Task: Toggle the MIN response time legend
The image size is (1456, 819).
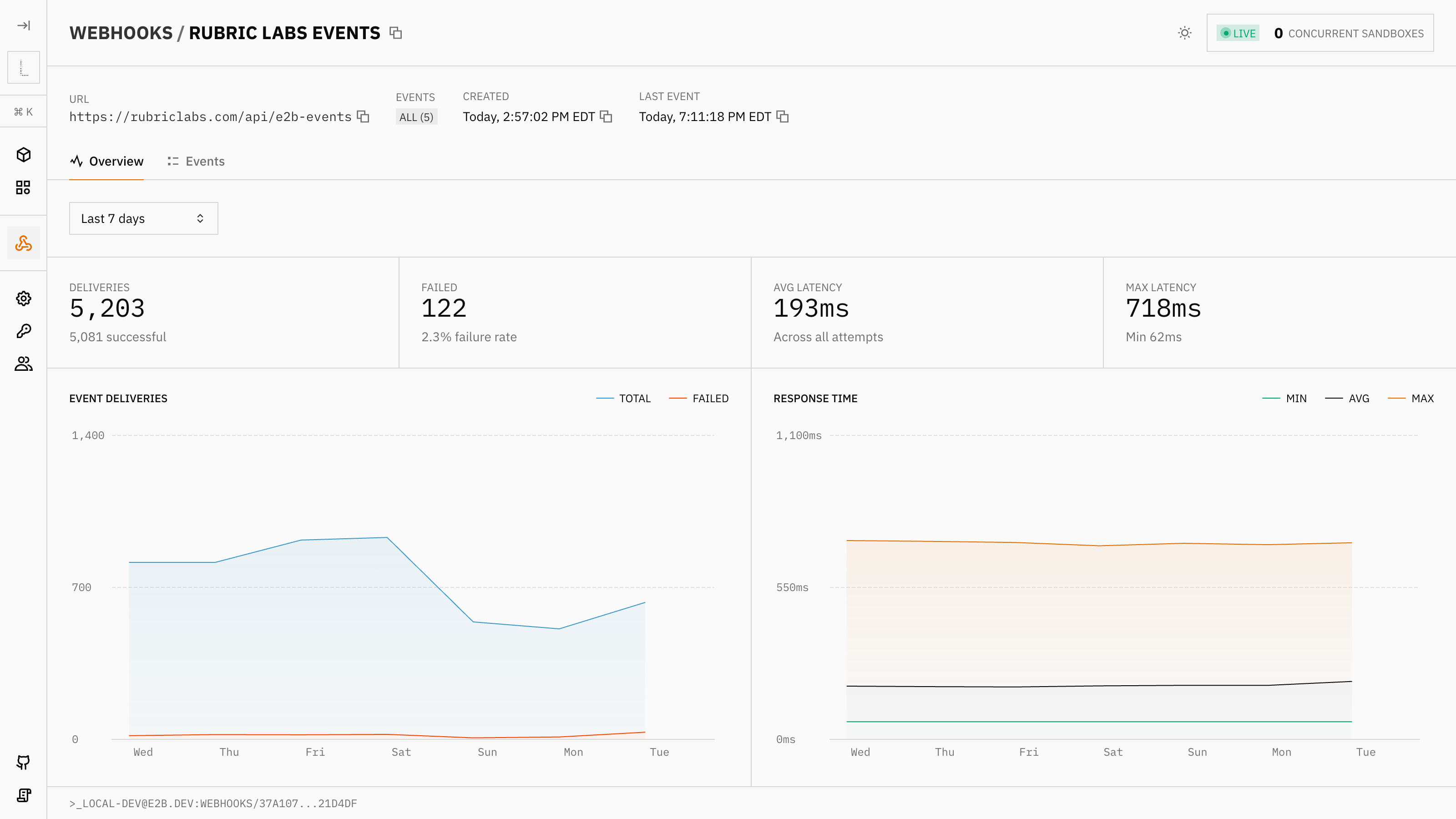Action: coord(1284,399)
